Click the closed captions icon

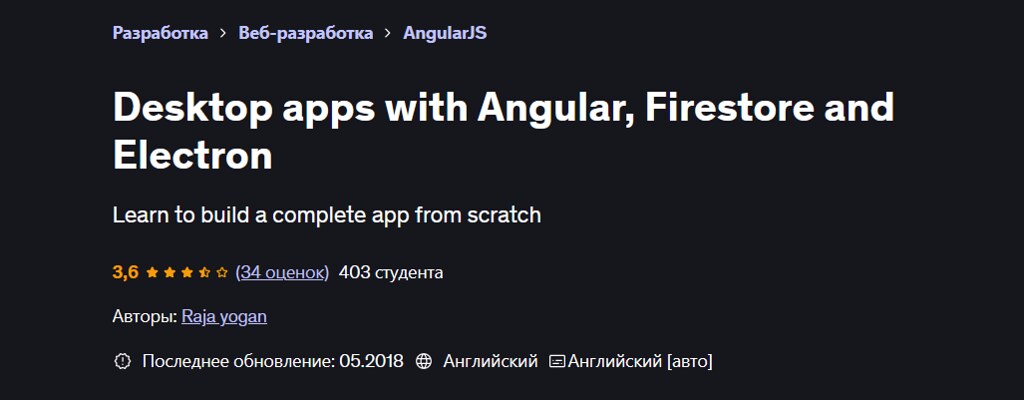pos(558,361)
